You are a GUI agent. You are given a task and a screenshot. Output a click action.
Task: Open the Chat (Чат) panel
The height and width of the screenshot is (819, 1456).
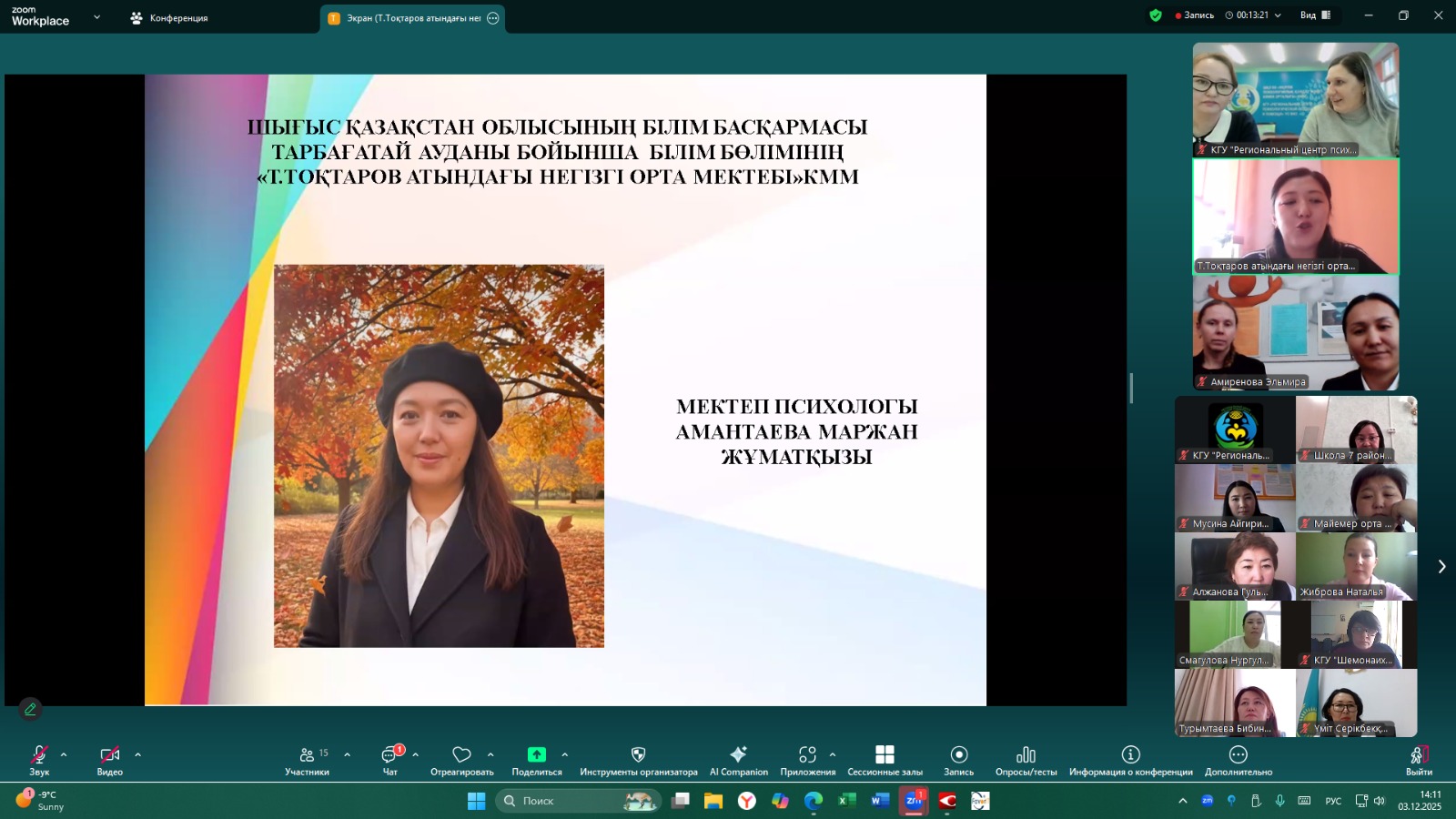point(389,760)
